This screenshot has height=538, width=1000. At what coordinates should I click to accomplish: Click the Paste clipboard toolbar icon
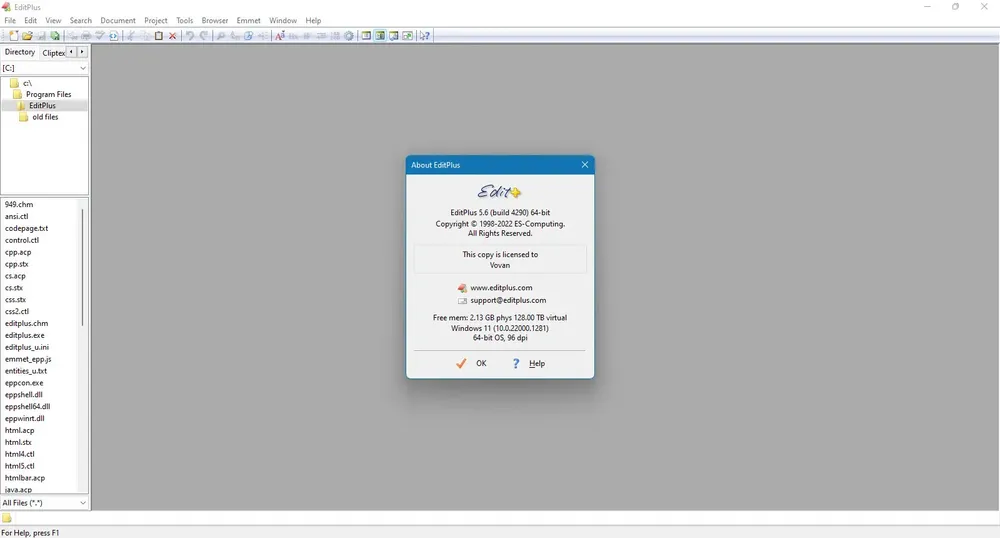pos(159,36)
